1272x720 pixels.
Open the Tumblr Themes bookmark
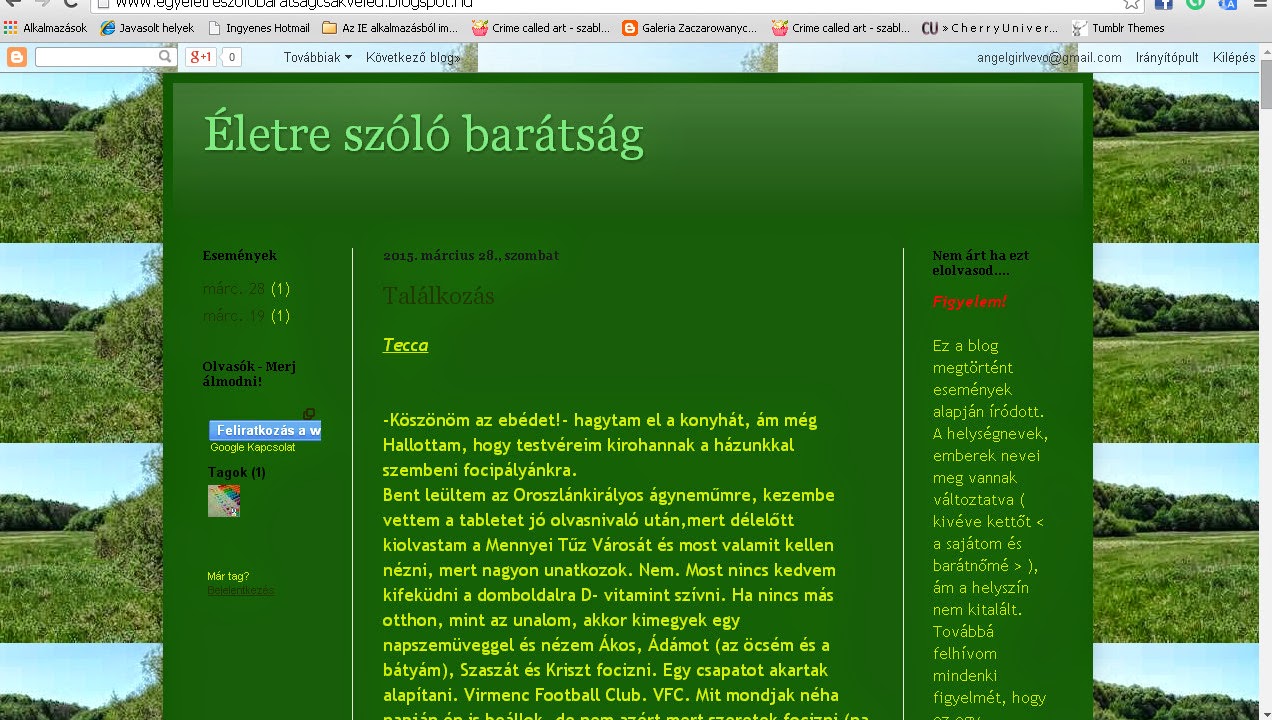coord(1119,28)
